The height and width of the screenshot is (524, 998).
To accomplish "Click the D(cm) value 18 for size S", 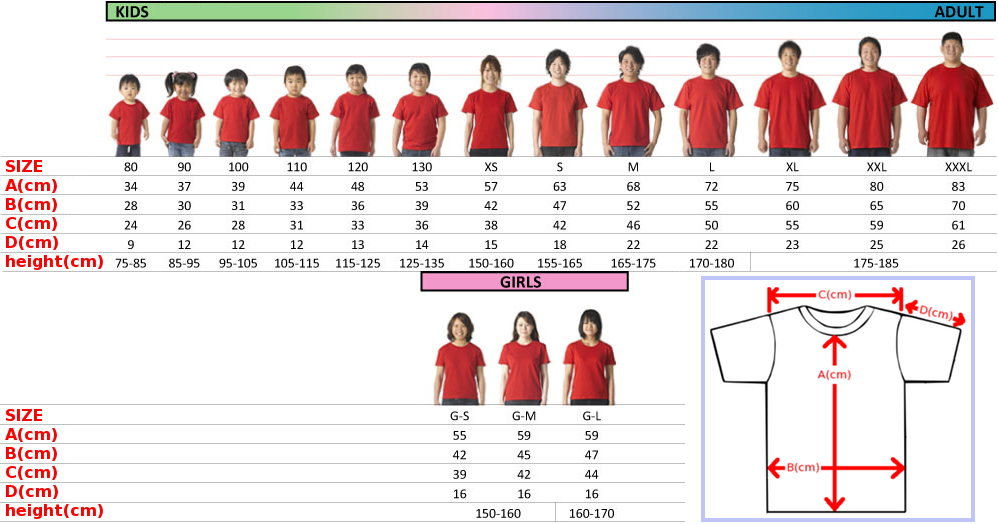I will pos(559,244).
